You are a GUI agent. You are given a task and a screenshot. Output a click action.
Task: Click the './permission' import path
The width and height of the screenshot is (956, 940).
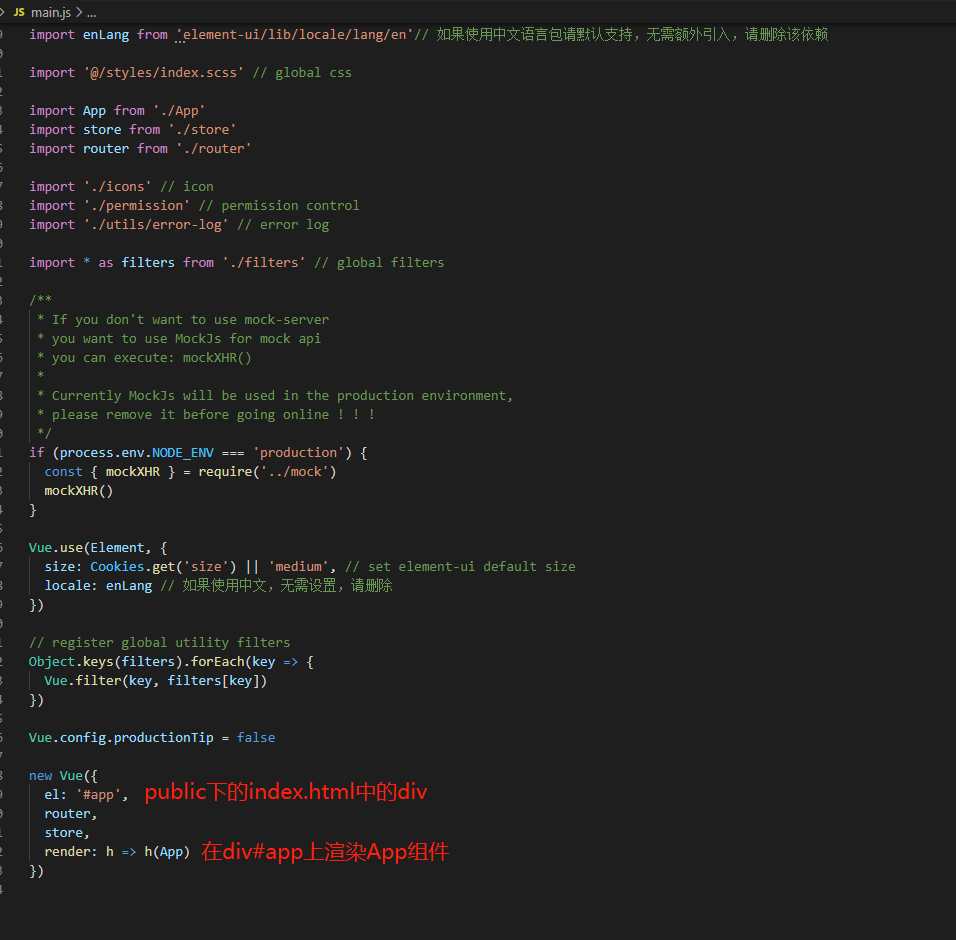pyautogui.click(x=137, y=205)
